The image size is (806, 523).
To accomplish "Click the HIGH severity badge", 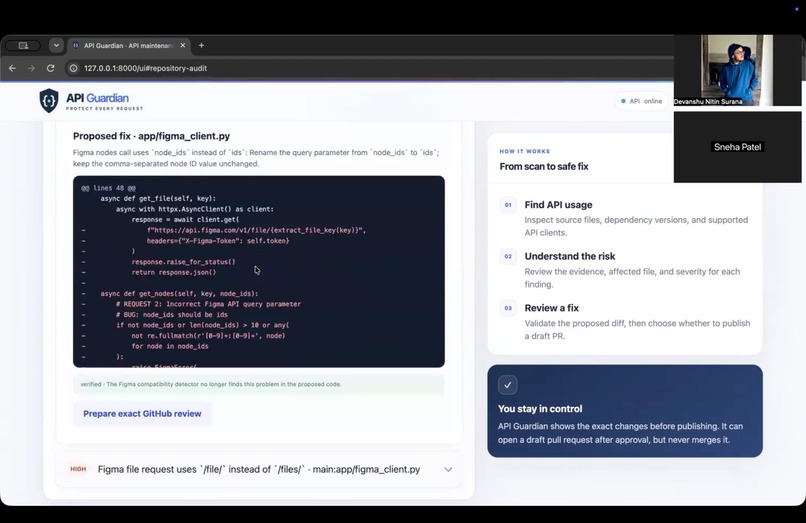I will 78,469.
